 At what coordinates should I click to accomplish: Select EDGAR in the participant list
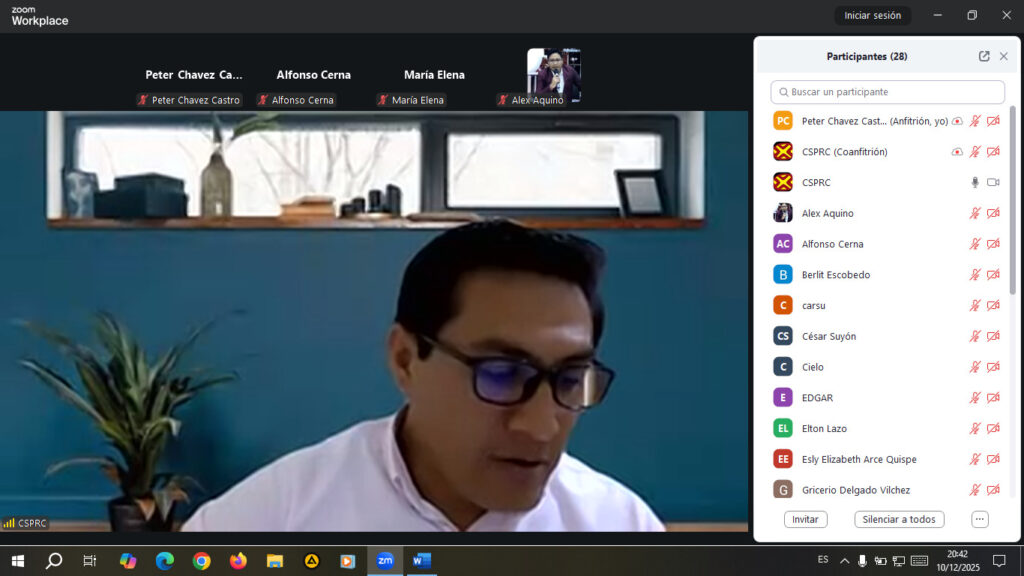pyautogui.click(x=817, y=398)
